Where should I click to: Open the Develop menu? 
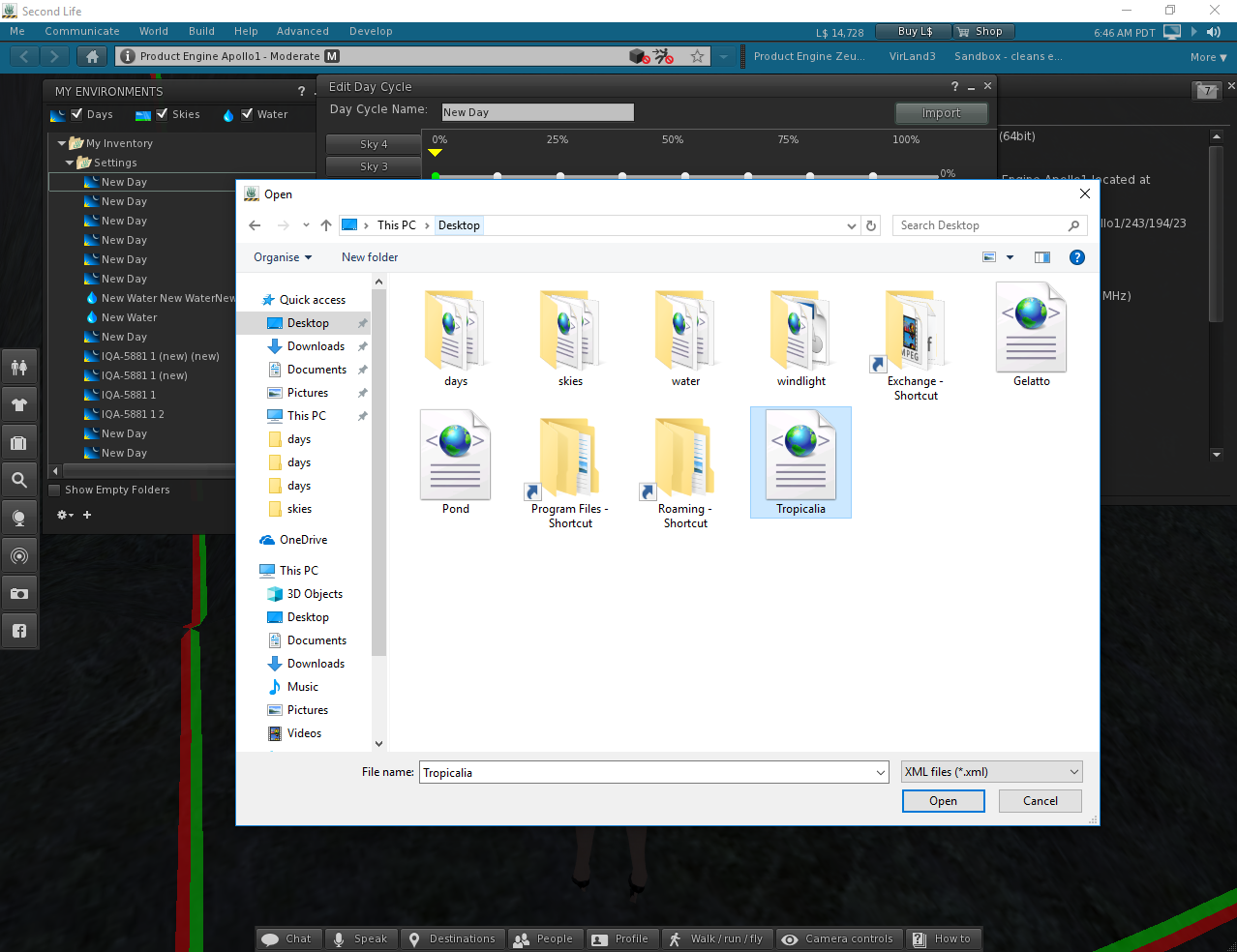371,31
